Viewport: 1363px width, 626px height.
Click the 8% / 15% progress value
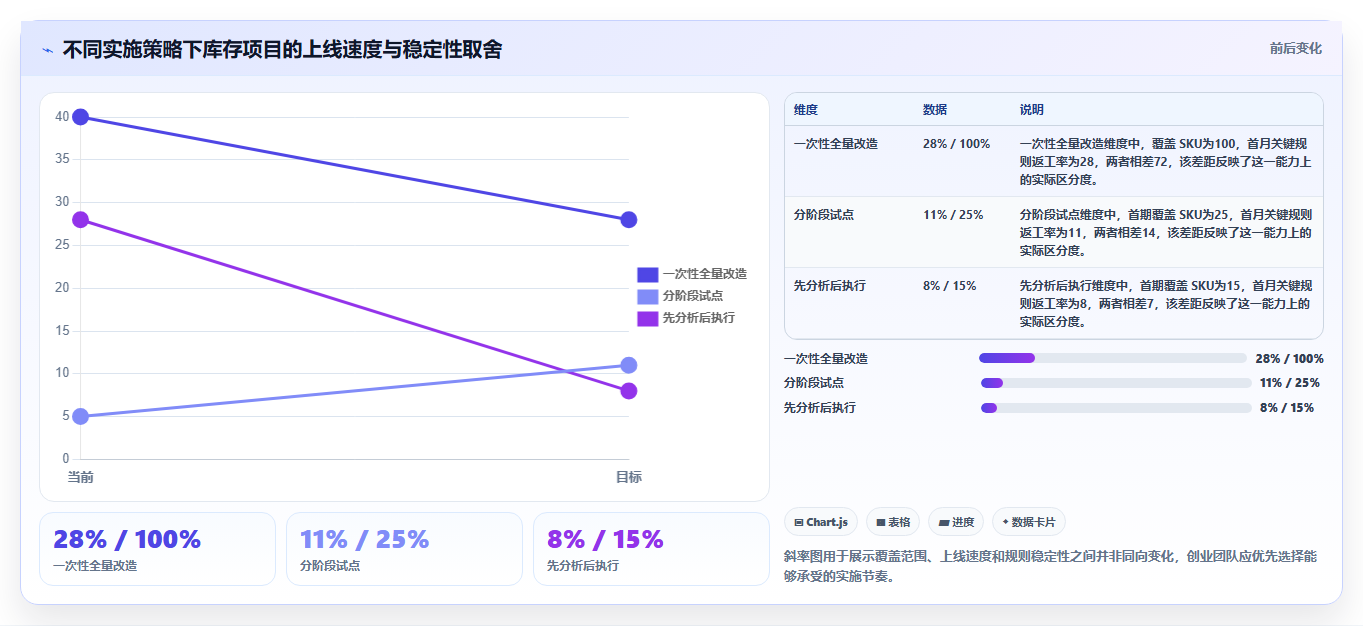click(1287, 408)
